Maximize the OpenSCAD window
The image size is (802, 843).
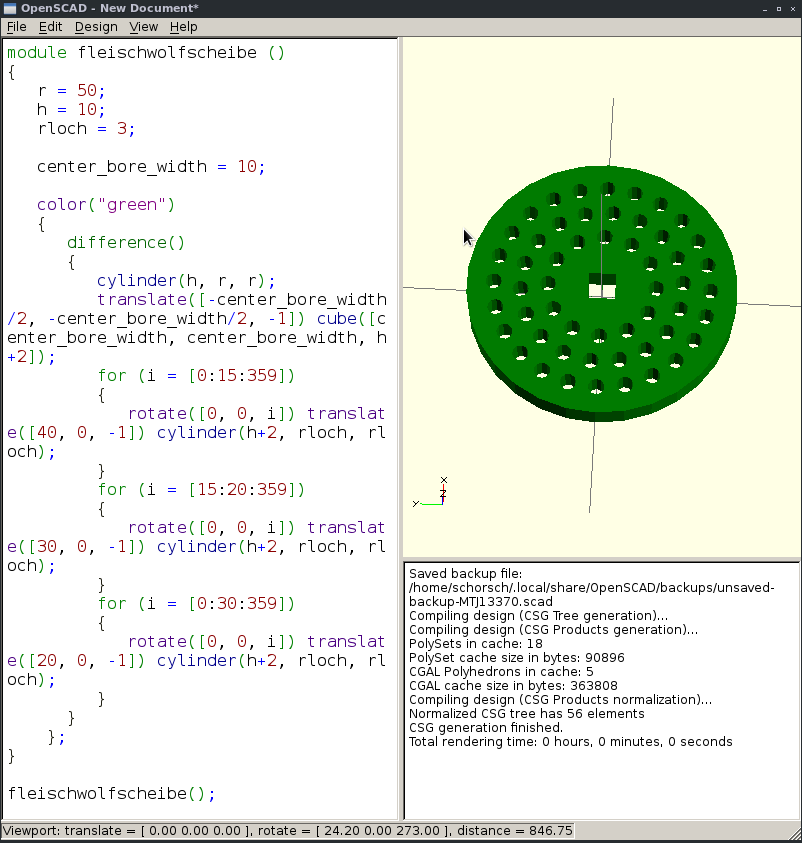774,8
